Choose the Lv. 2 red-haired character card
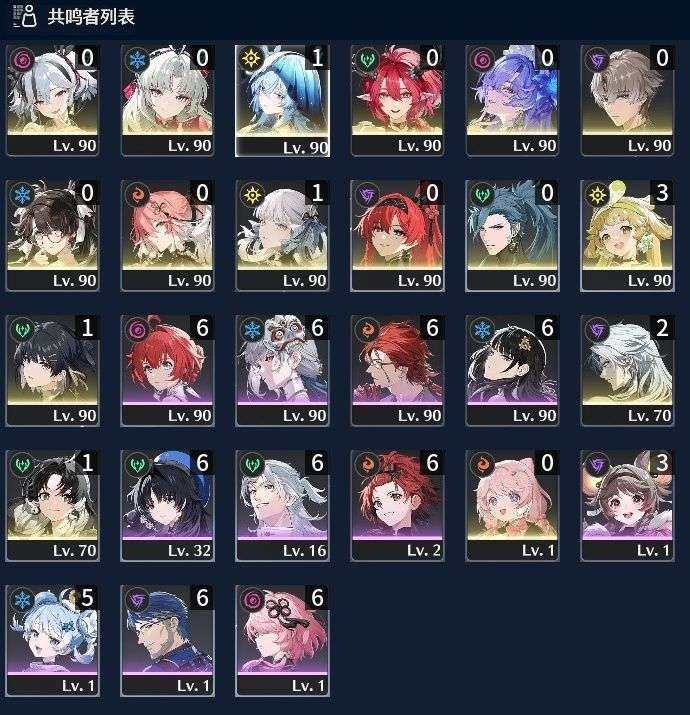 (397, 506)
